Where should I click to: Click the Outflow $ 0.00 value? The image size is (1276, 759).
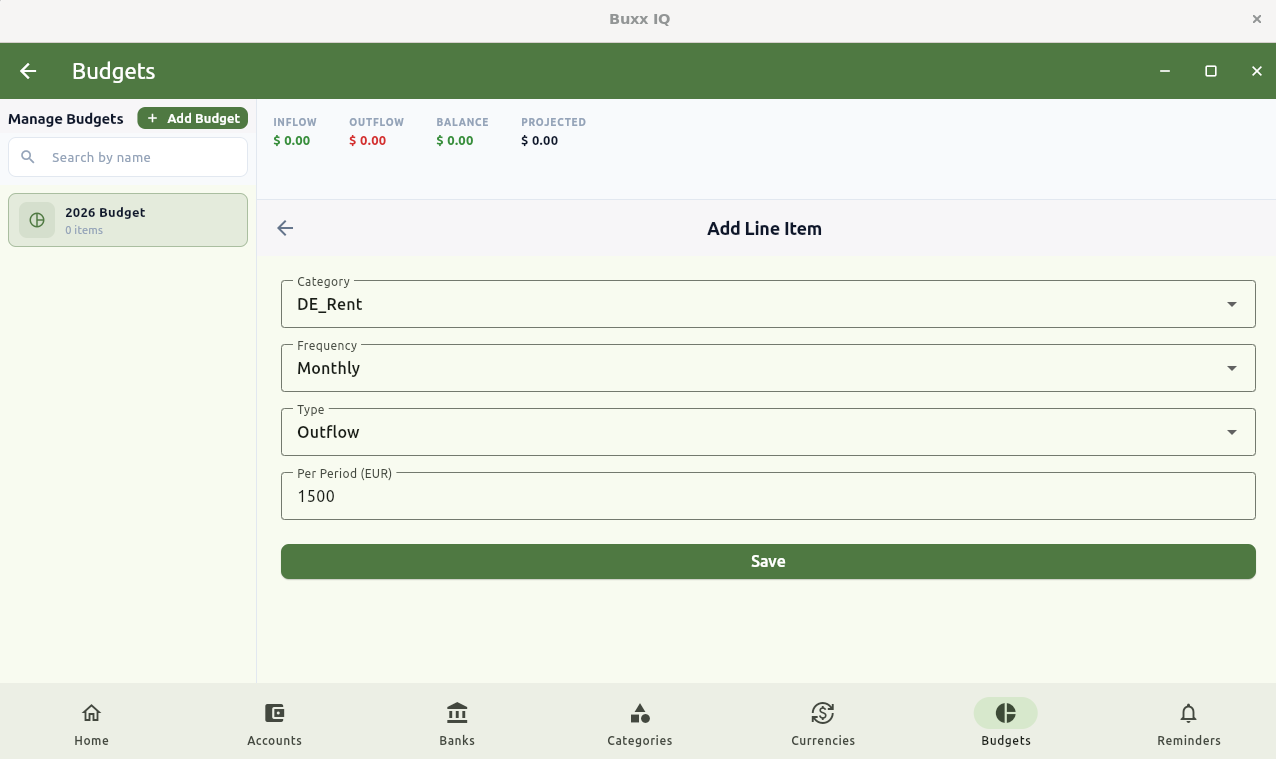click(x=367, y=141)
